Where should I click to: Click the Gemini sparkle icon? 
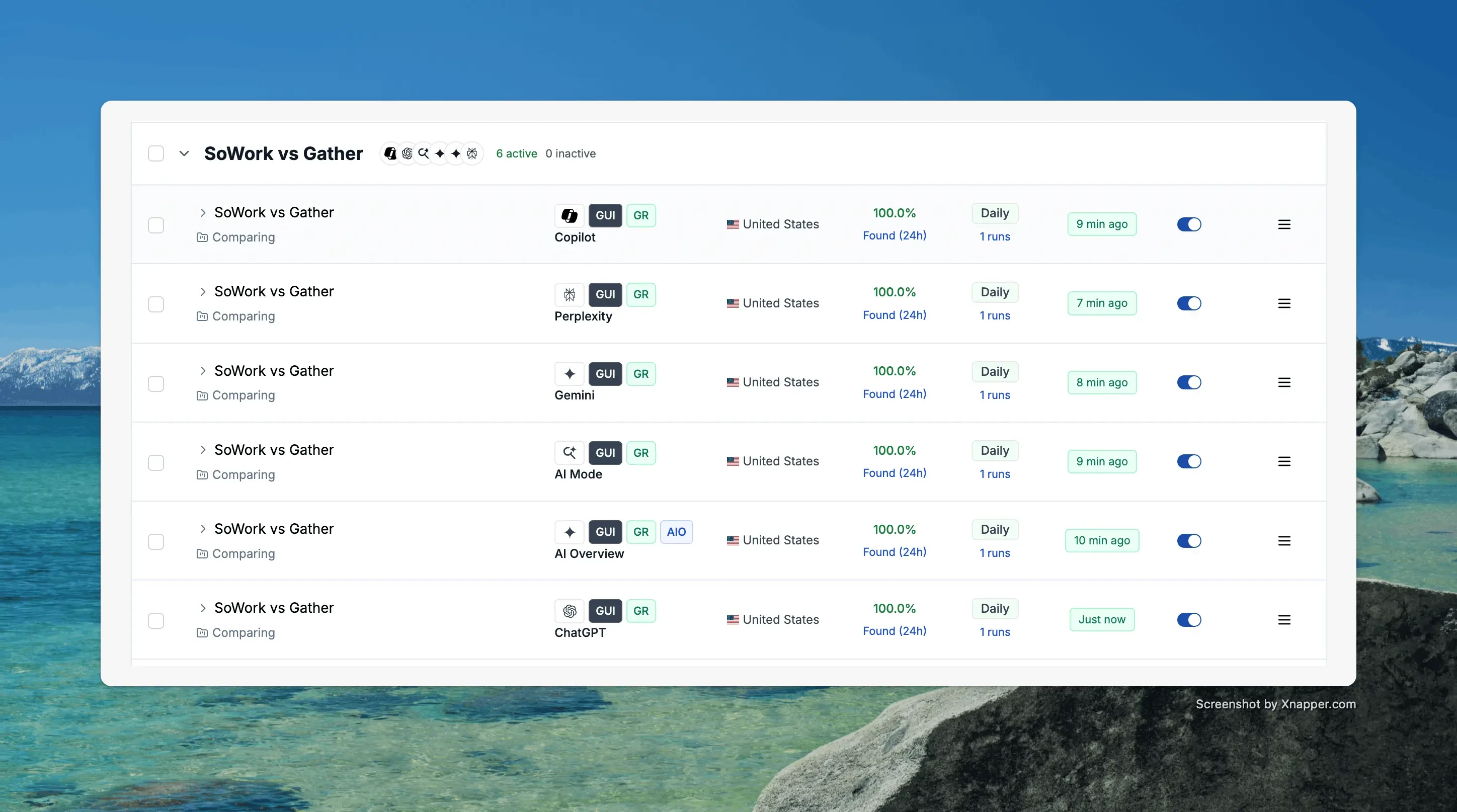tap(569, 374)
